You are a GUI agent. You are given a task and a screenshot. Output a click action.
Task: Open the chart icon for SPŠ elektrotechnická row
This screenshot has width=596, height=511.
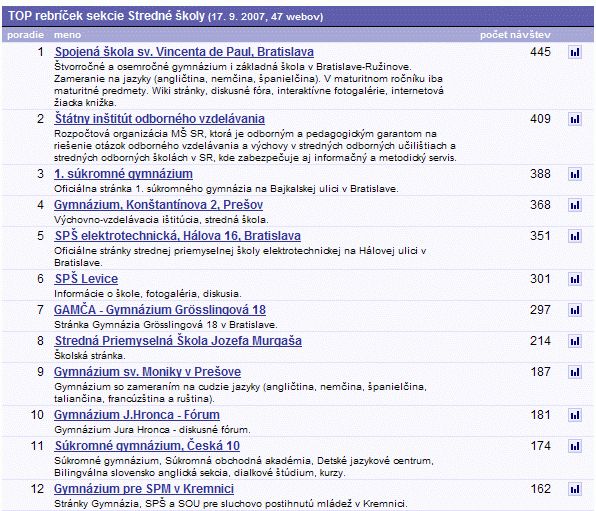(575, 236)
